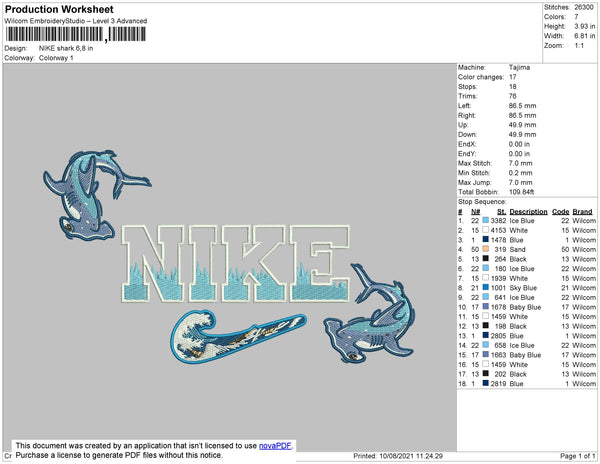Click the right-side hammerhead shark design
Viewport: 600px width, 464px height.
[x=370, y=312]
